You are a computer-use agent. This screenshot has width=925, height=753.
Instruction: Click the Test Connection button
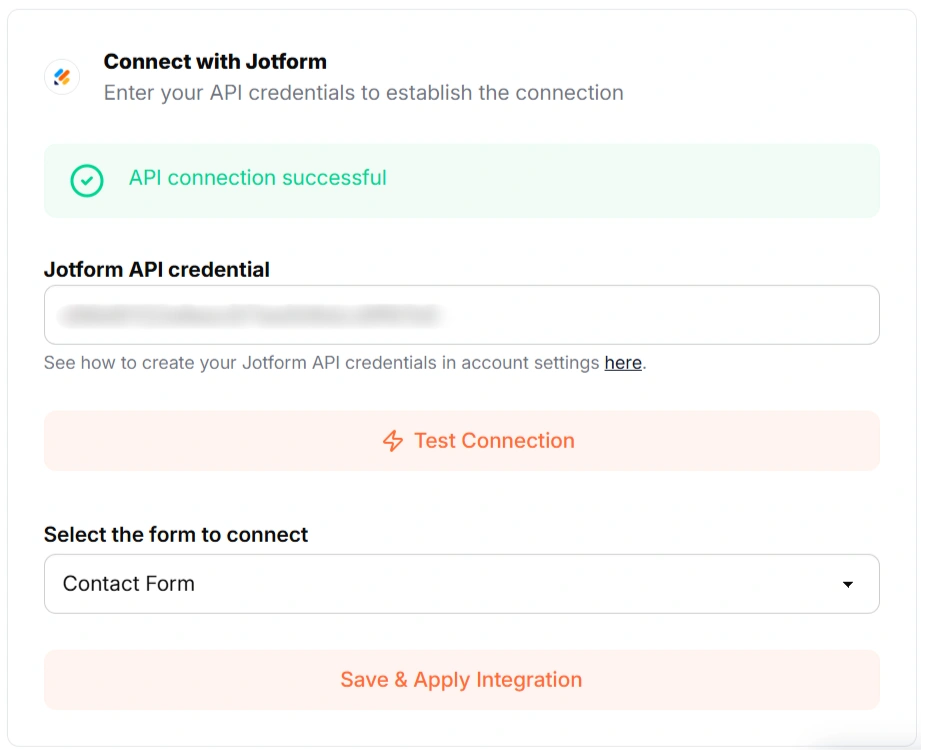tap(461, 440)
